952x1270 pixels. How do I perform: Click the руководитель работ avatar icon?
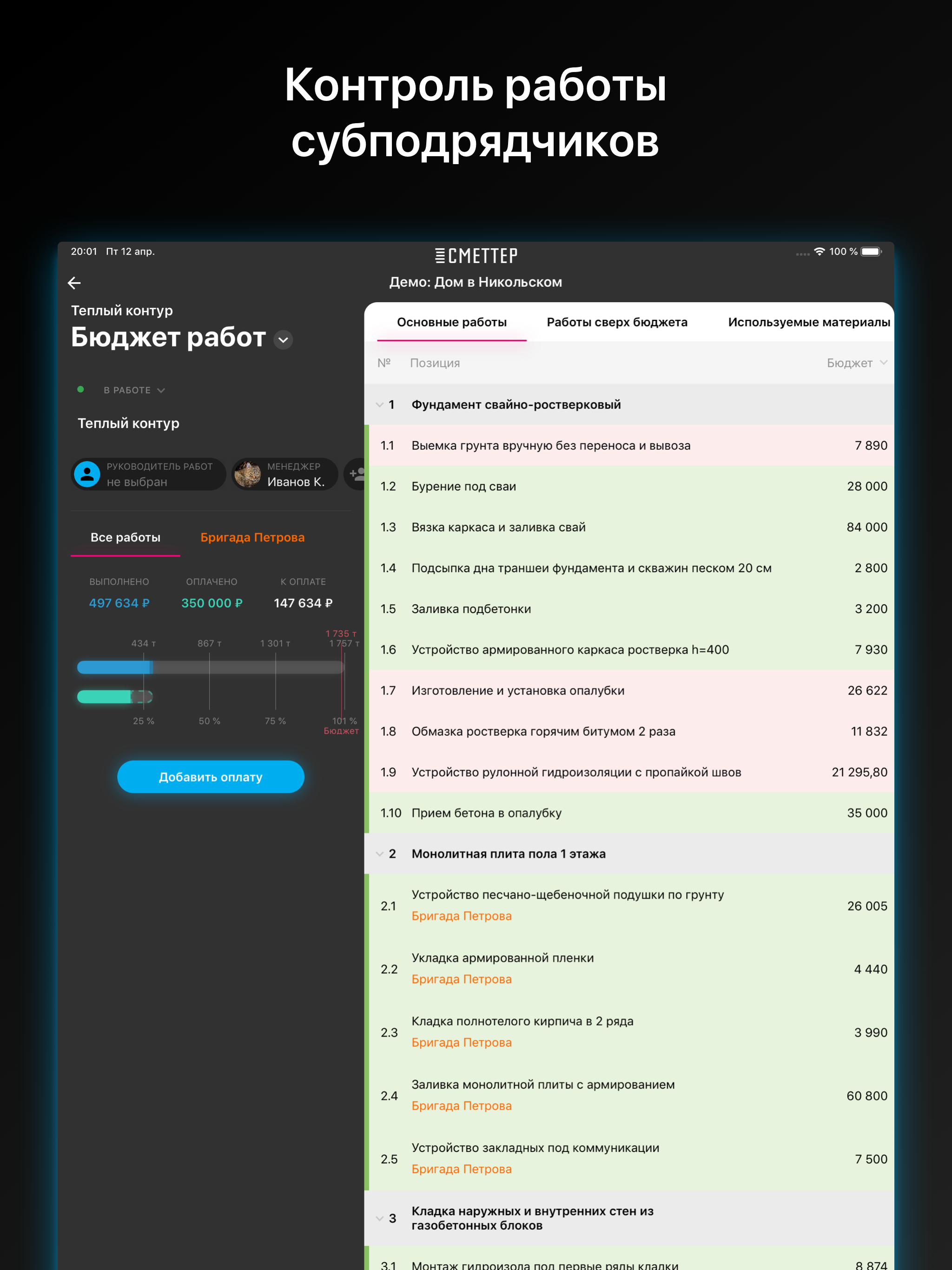coord(87,474)
